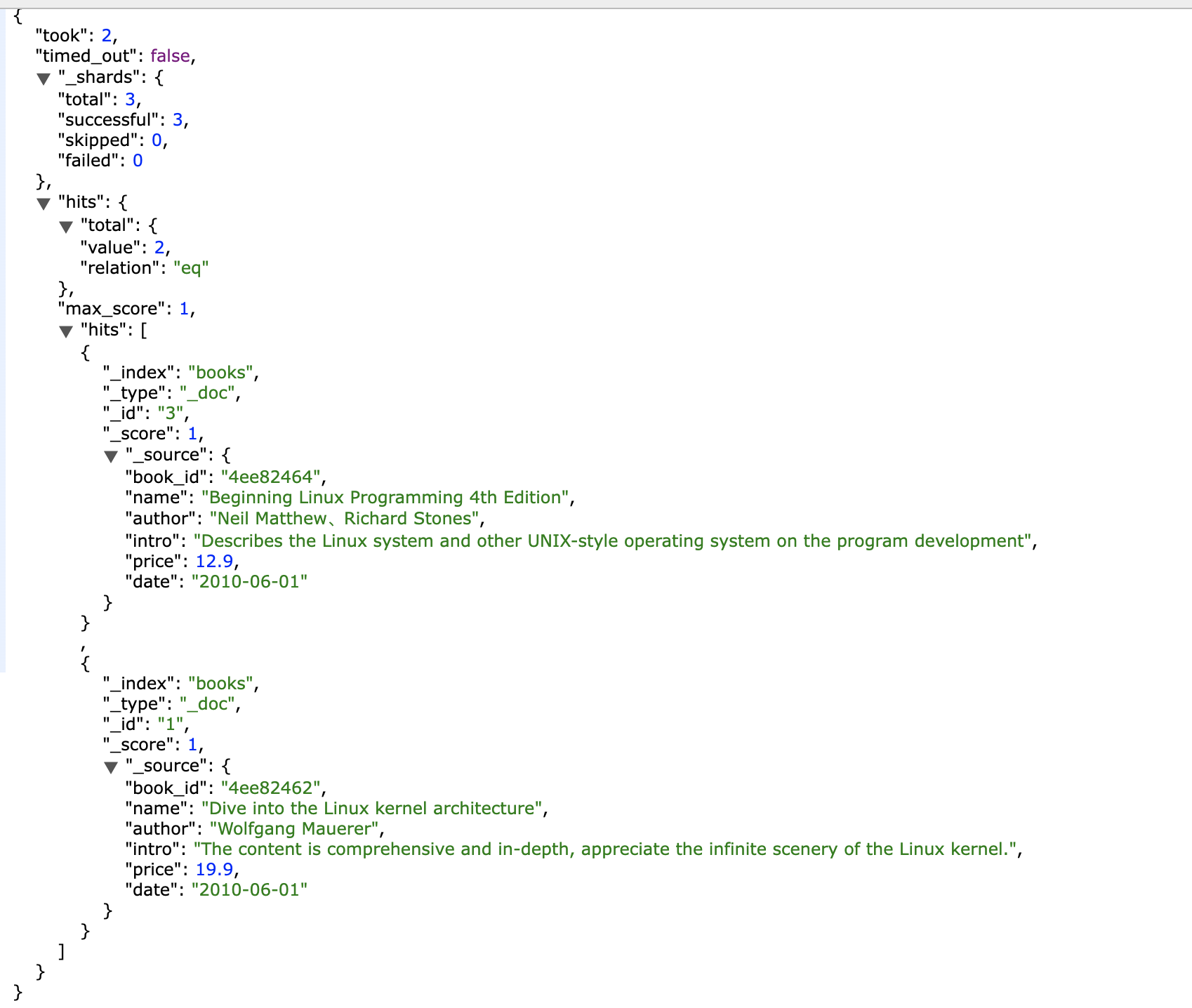Click the intro starting "Describes the Linux system"
Image resolution: width=1192 pixels, height=1008 pixels.
coord(613,541)
